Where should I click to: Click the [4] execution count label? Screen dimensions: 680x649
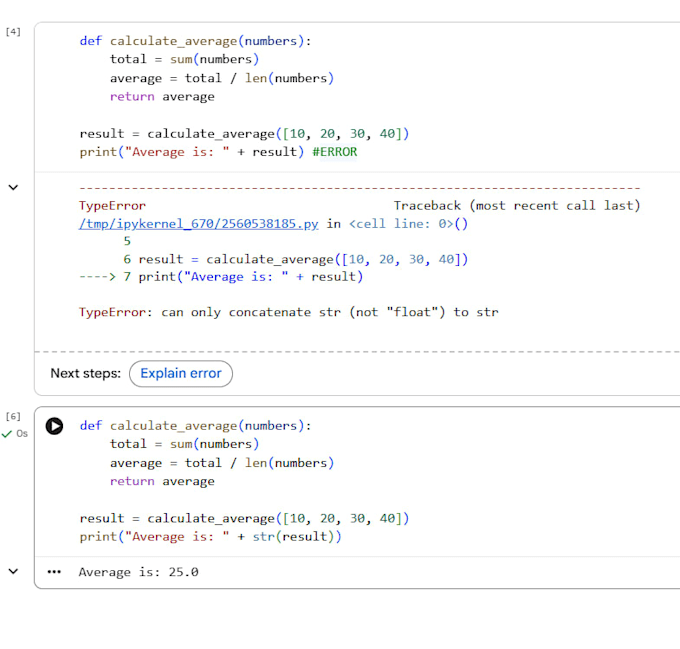pyautogui.click(x=13, y=32)
